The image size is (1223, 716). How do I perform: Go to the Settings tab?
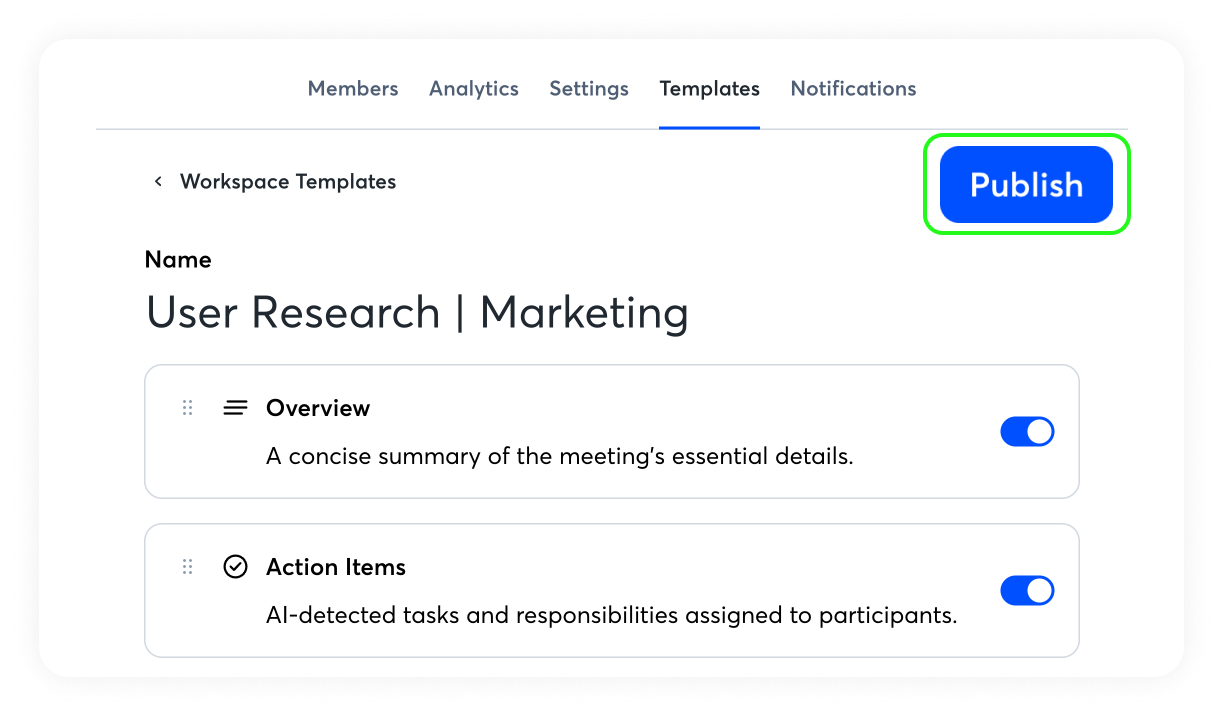coord(589,89)
